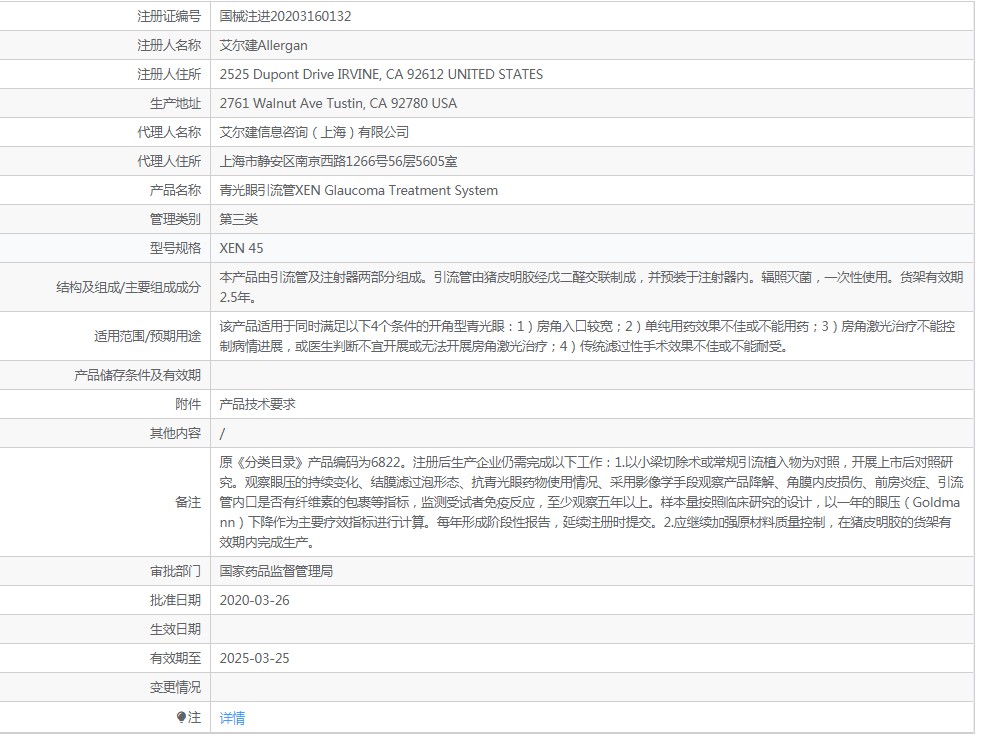This screenshot has height=736, width=981.
Task: Select the structure description starting 本产品由引流管
Action: [591, 287]
